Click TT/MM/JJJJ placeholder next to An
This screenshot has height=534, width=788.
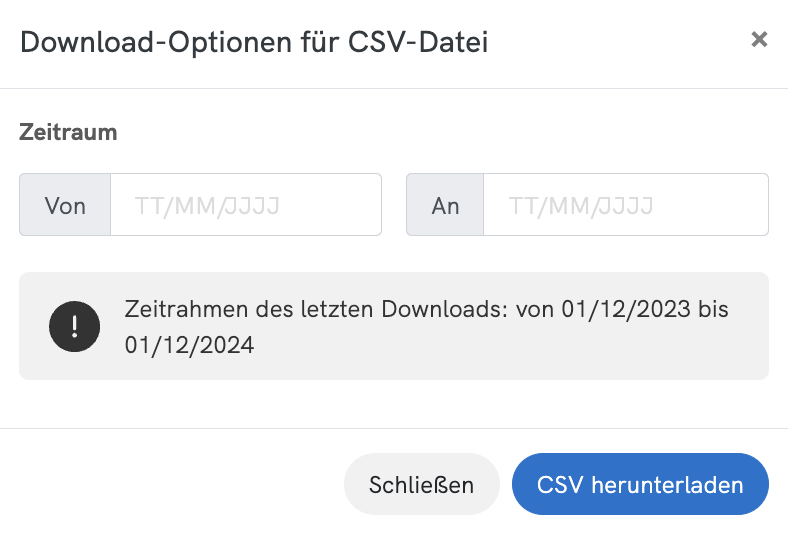tap(581, 205)
